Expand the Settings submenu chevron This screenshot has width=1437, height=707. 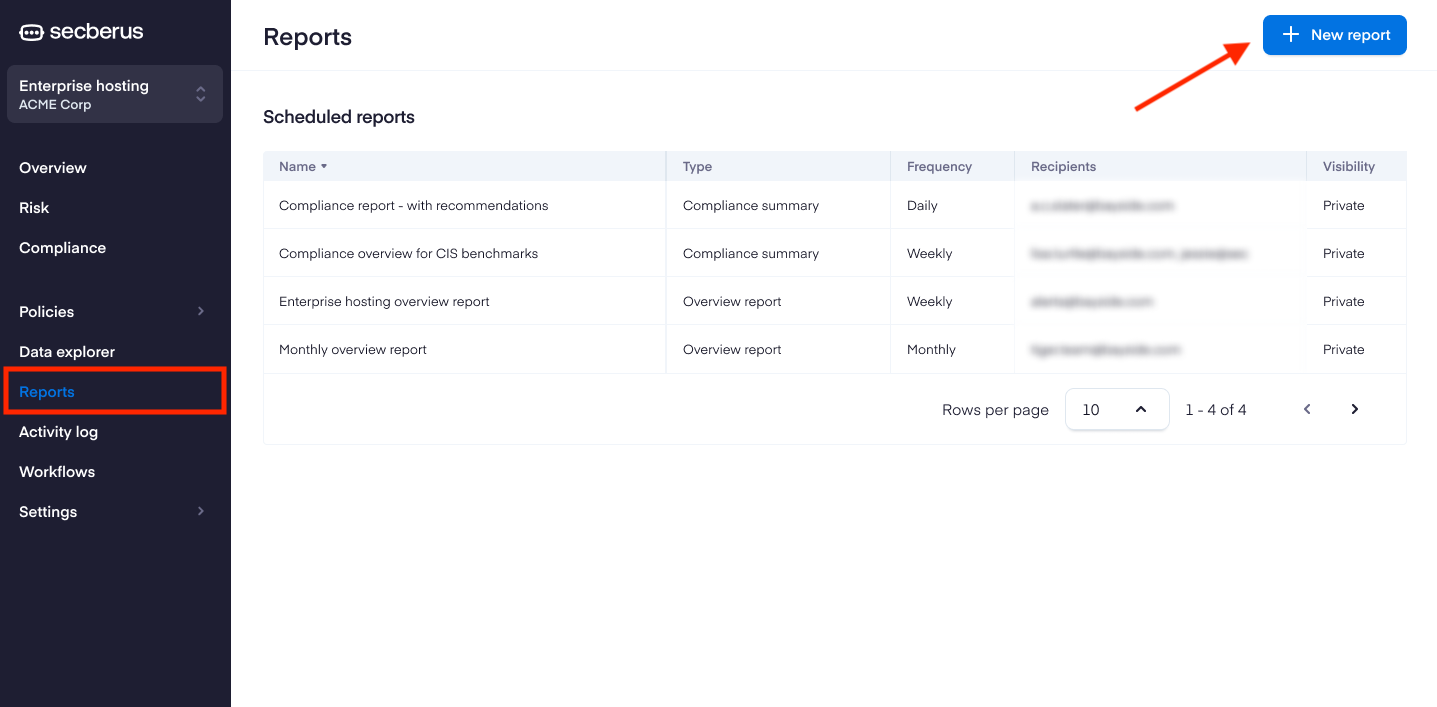201,511
